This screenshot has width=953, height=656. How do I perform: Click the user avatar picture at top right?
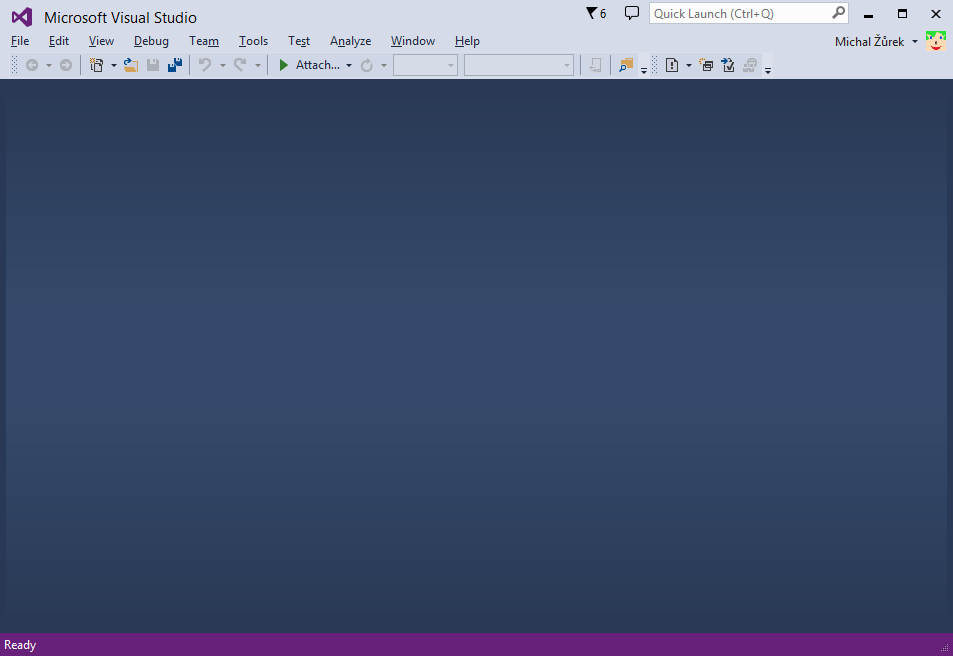click(x=935, y=41)
